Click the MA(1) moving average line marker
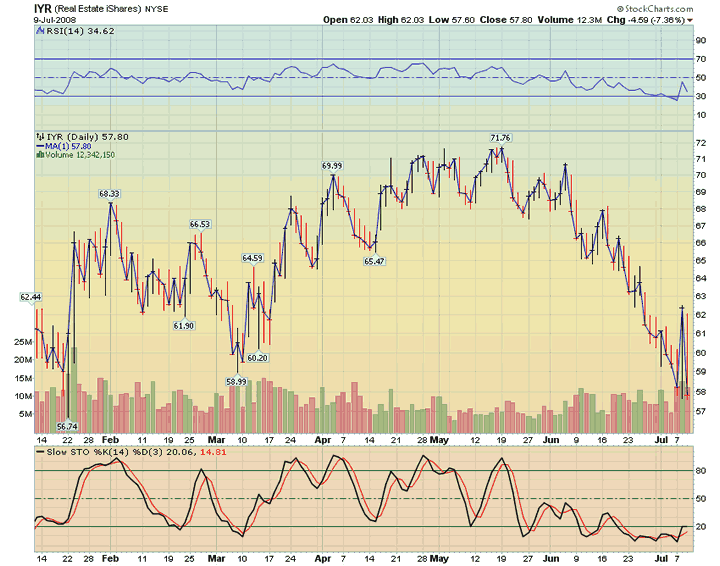This screenshot has width=720, height=566. (39, 145)
